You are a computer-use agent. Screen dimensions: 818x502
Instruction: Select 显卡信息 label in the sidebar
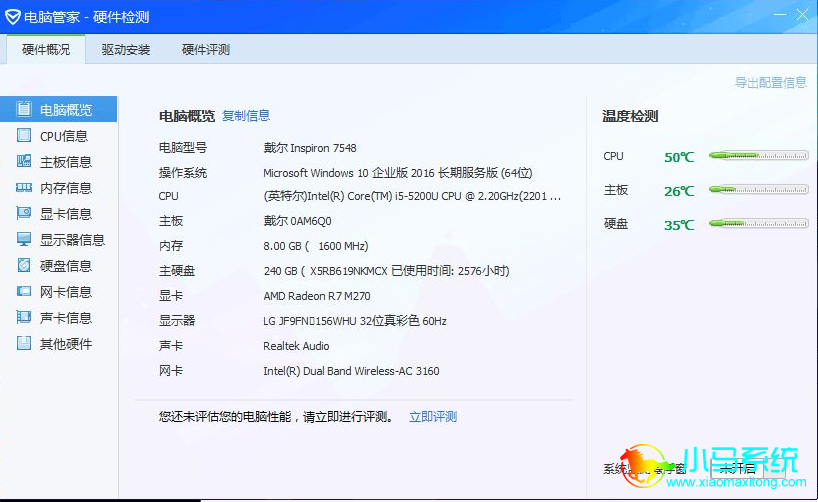tap(66, 214)
